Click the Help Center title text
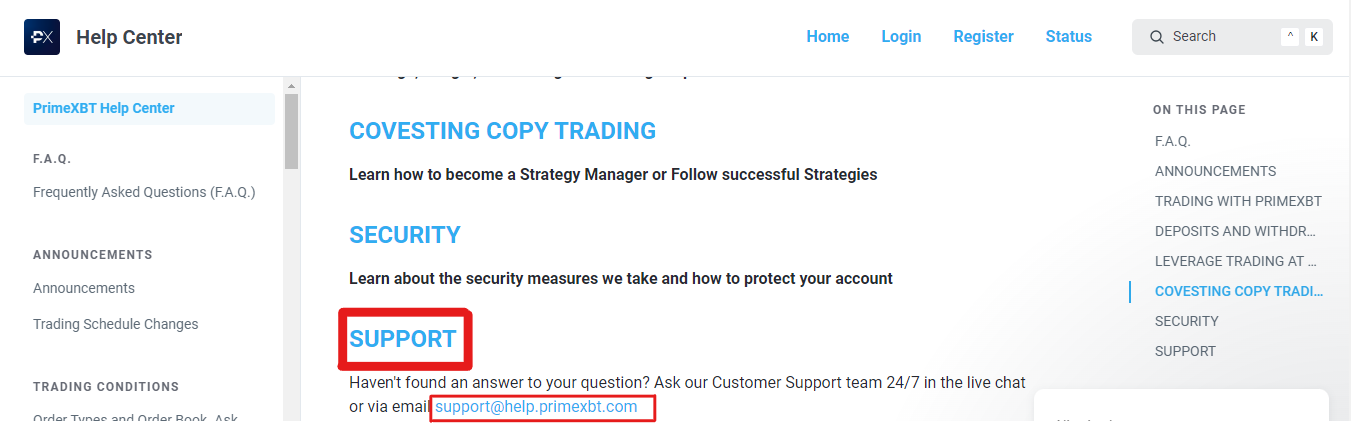The image size is (1351, 424). click(x=129, y=38)
